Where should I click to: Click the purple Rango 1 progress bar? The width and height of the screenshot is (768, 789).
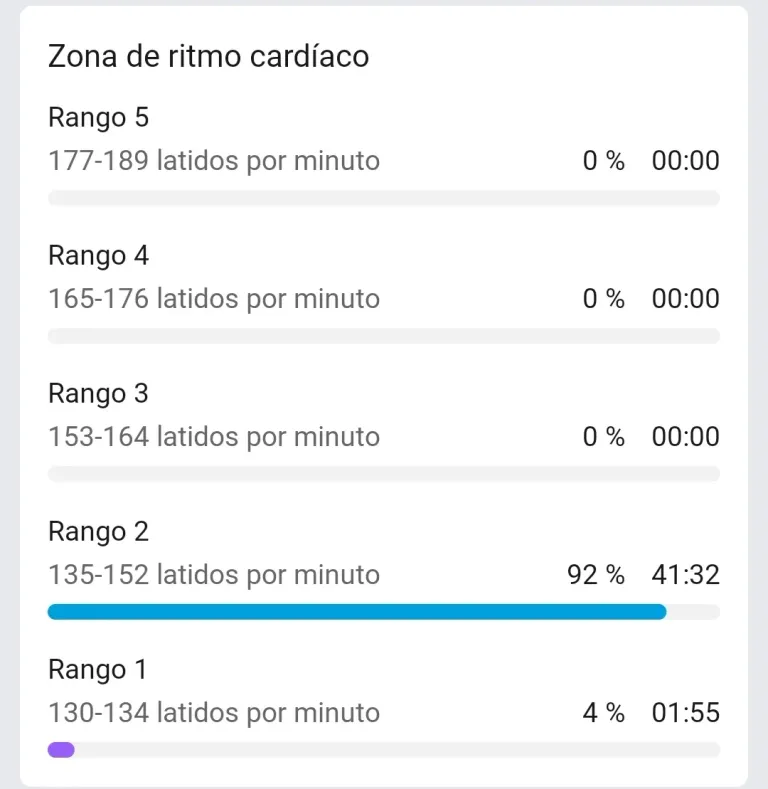(61, 749)
